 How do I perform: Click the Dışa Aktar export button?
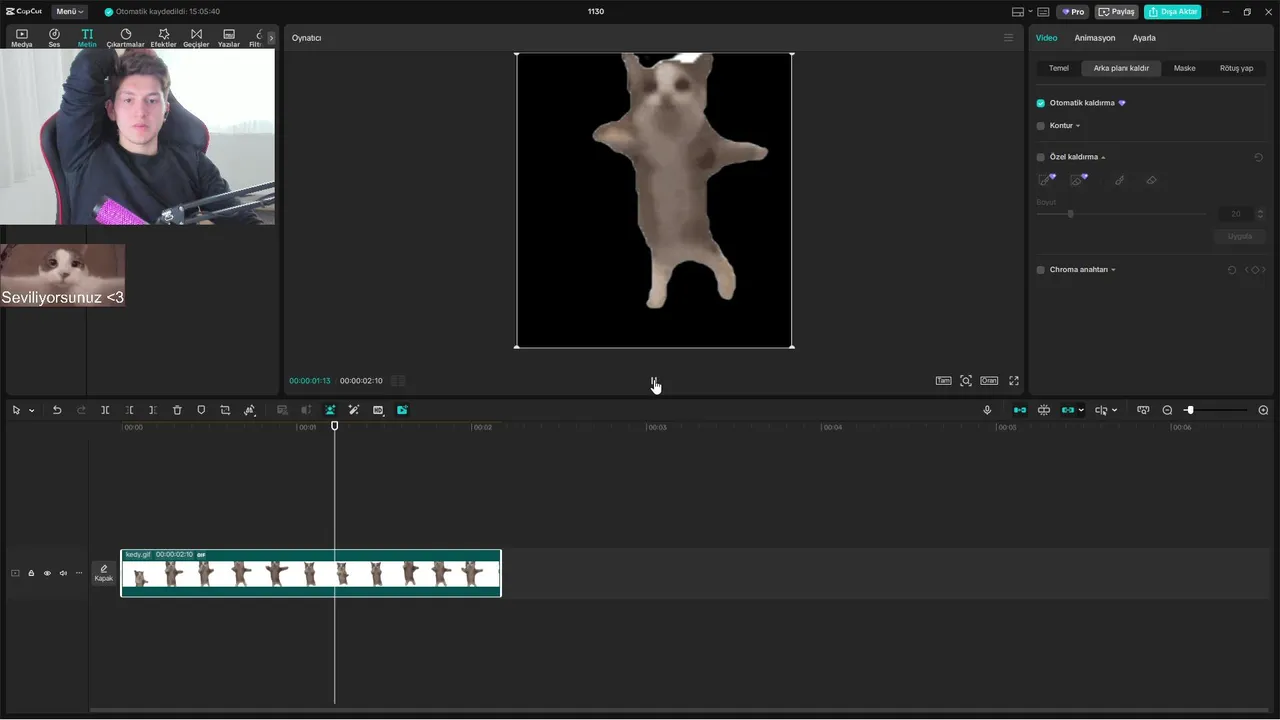click(1173, 12)
